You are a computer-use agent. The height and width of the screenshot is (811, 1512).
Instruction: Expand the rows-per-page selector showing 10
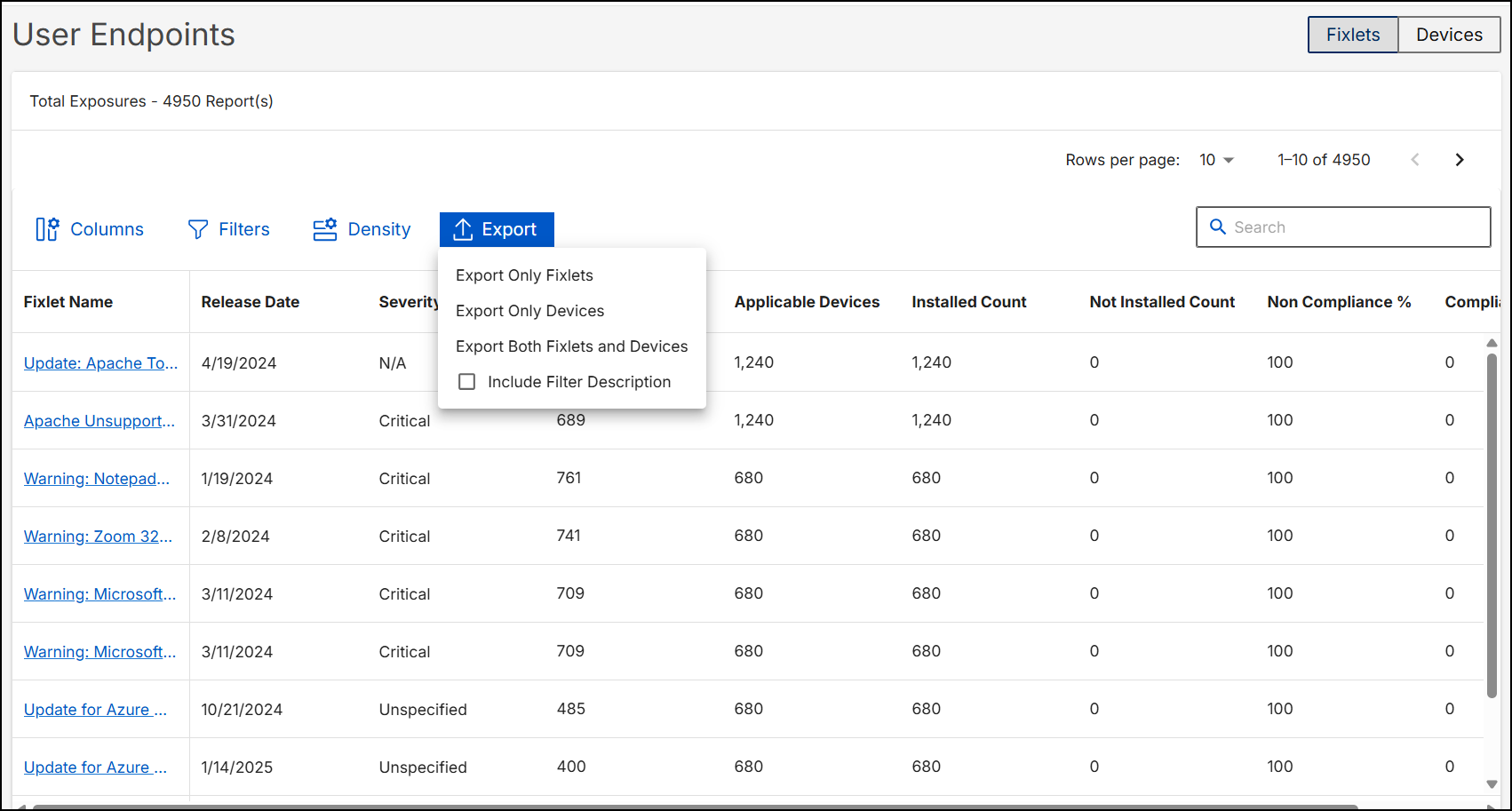pyautogui.click(x=1217, y=159)
